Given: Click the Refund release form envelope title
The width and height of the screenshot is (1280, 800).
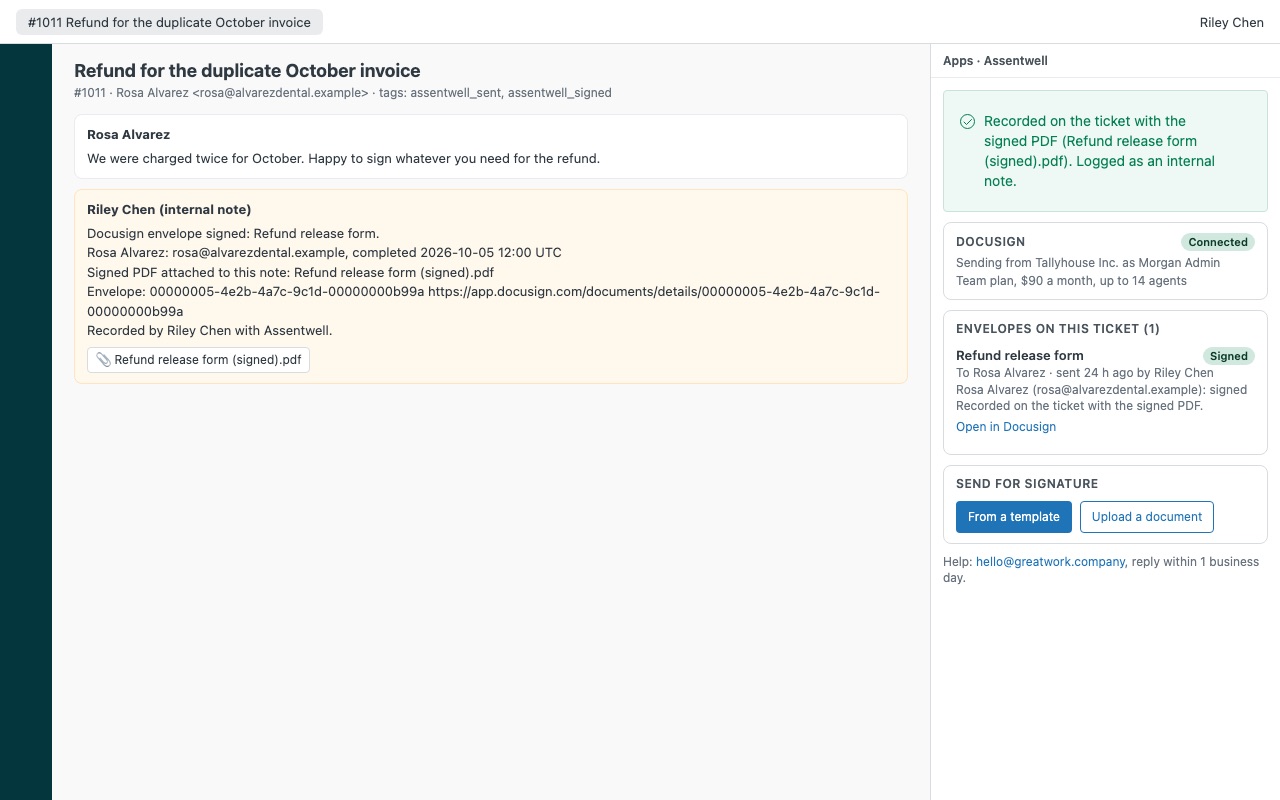Looking at the screenshot, I should [1019, 356].
